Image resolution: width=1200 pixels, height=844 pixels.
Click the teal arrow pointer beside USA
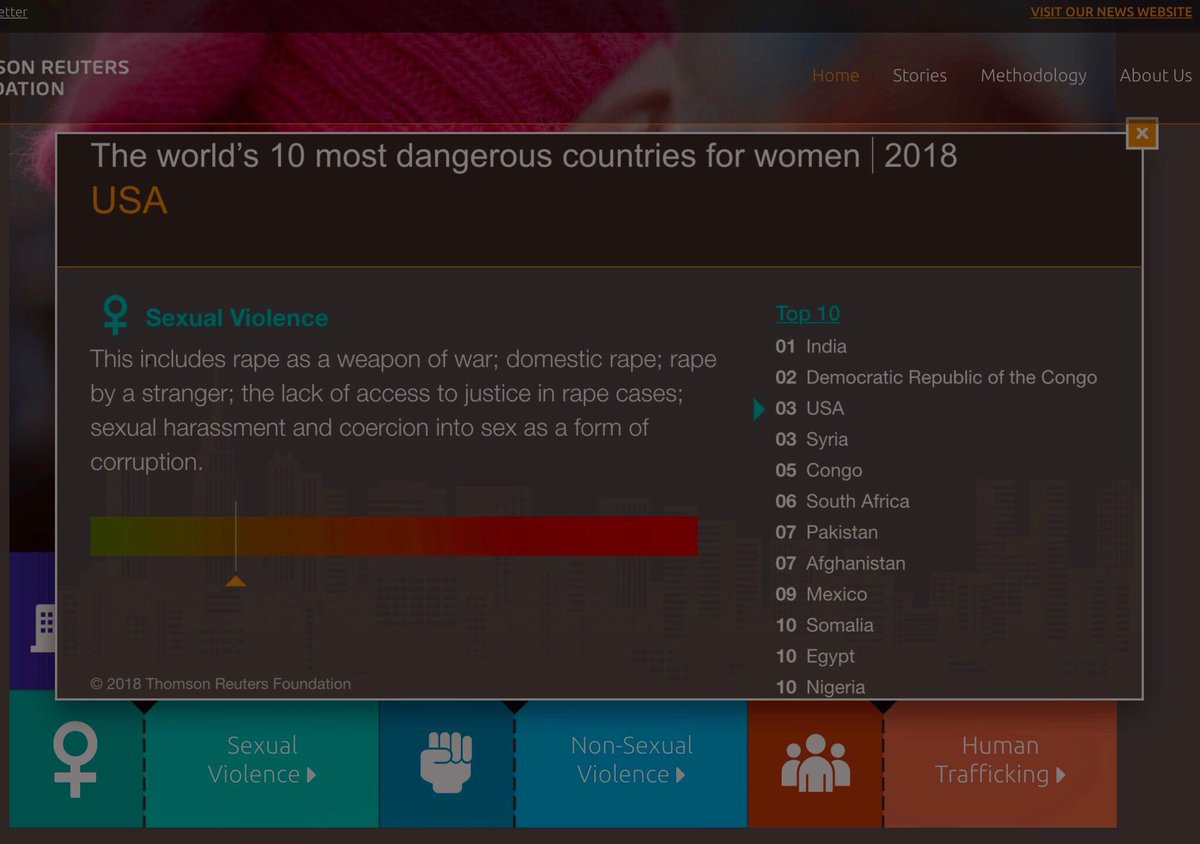click(x=759, y=409)
